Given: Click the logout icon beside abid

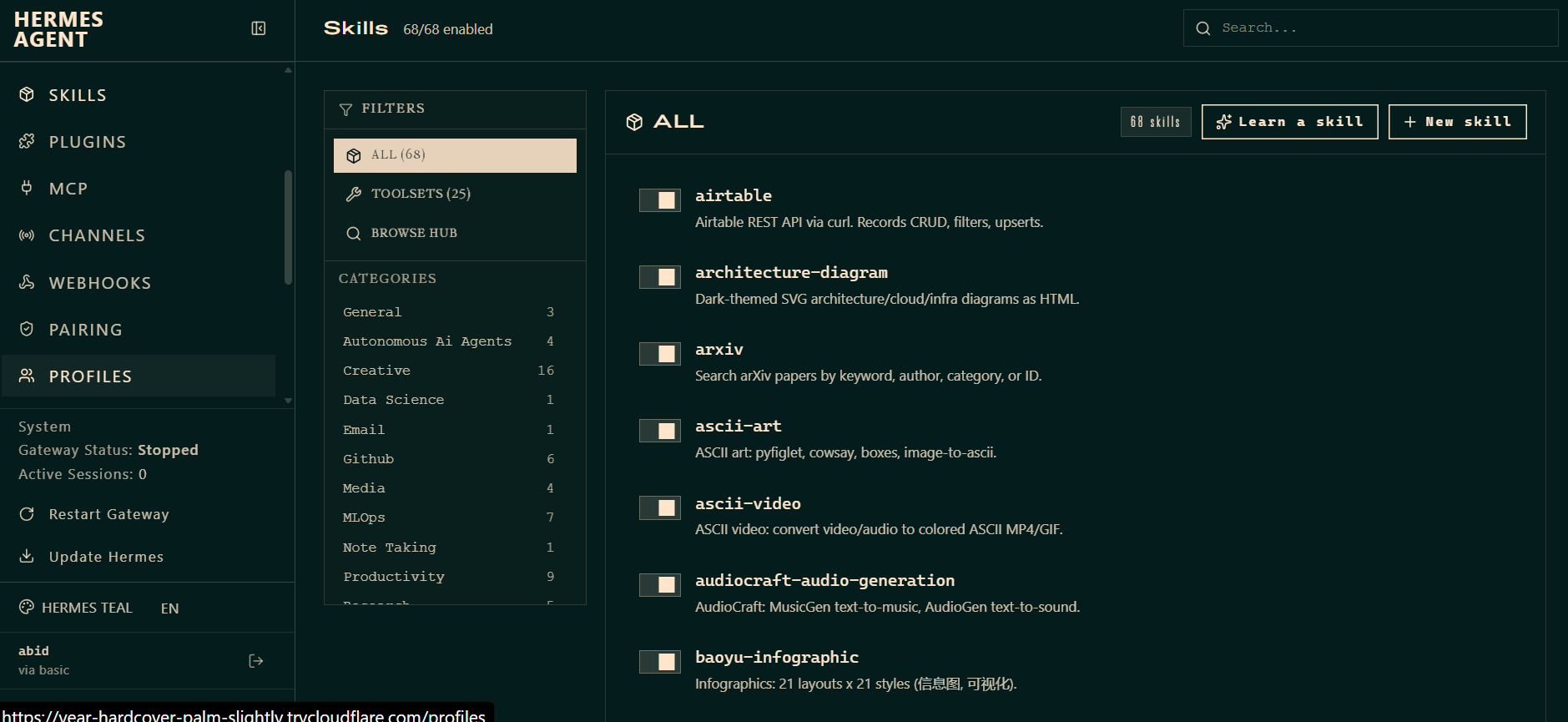Looking at the screenshot, I should 256,661.
